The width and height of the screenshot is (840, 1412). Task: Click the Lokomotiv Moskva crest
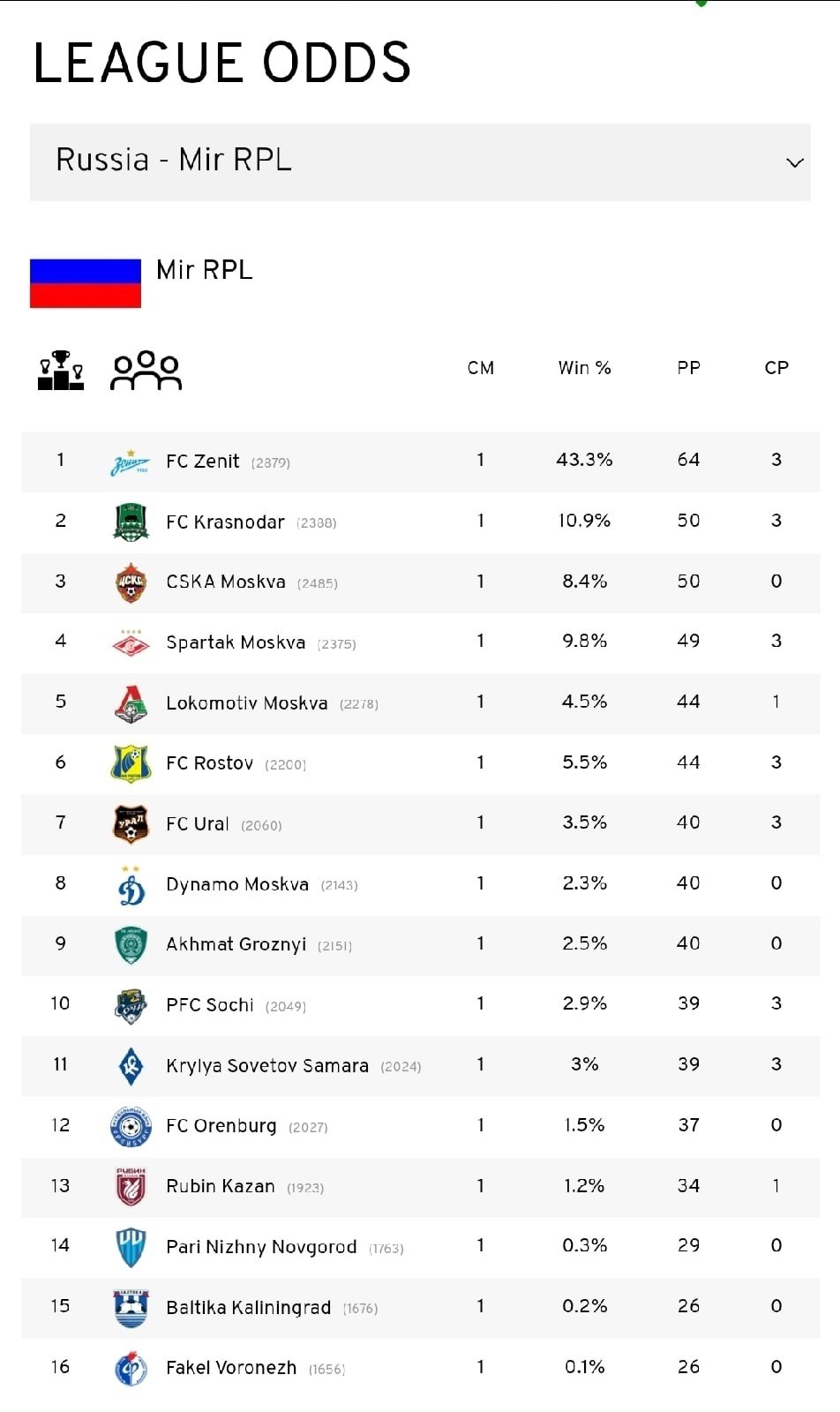coord(131,703)
